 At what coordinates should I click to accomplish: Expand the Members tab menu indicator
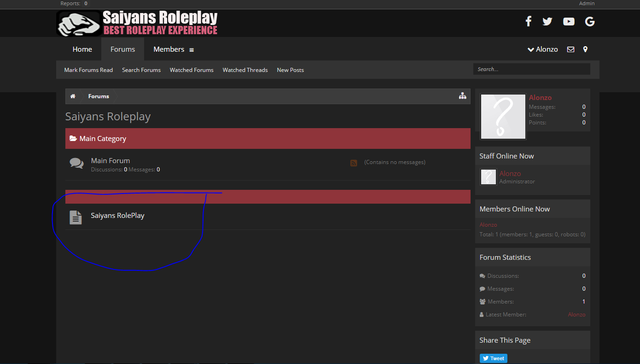191,50
